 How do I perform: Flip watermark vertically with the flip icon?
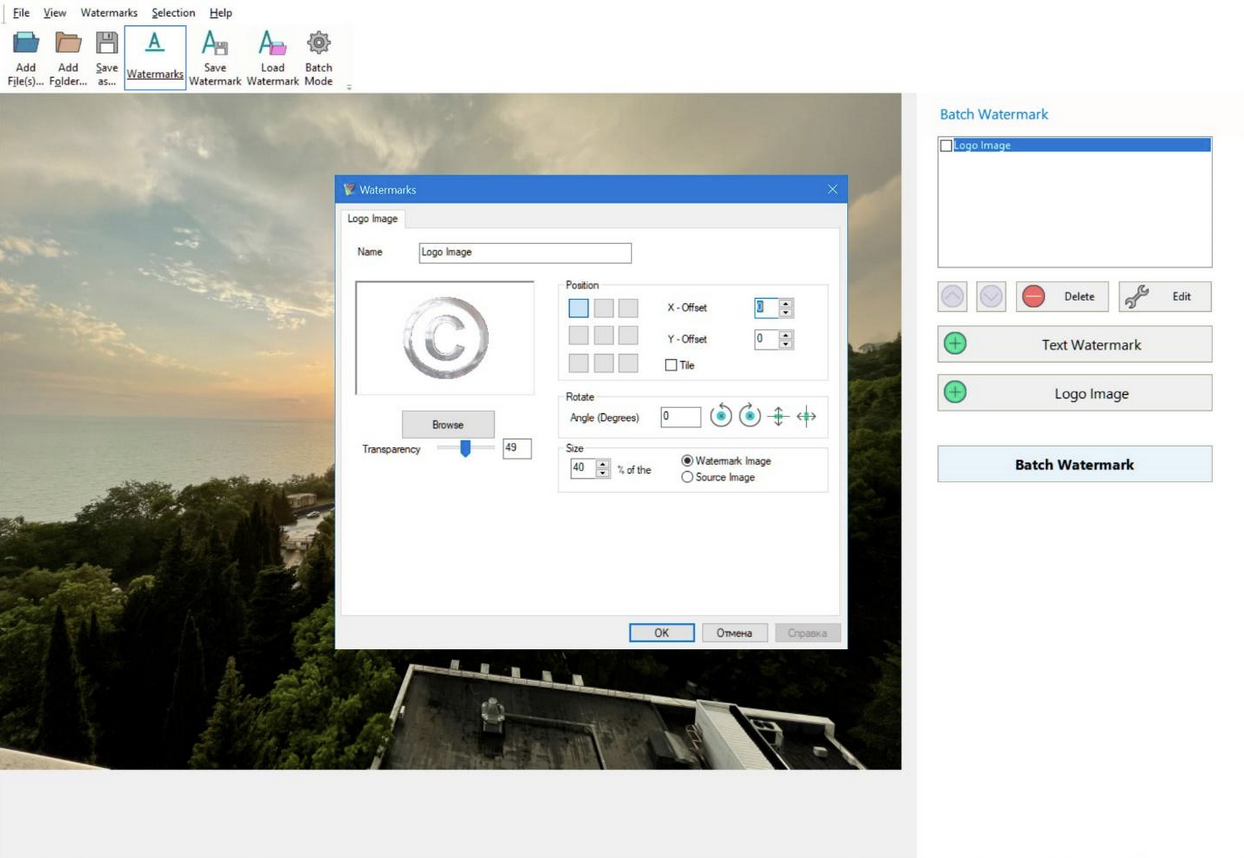pos(778,417)
